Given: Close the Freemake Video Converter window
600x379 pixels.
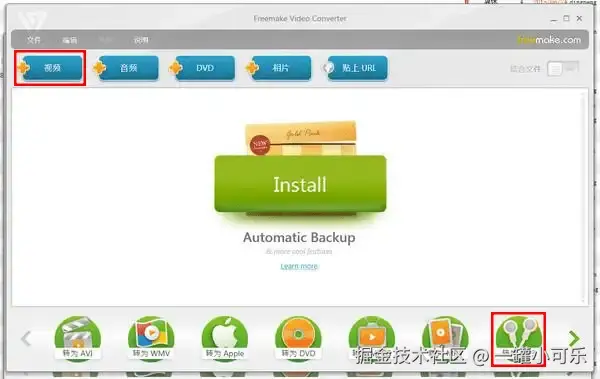Looking at the screenshot, I should tap(579, 18).
